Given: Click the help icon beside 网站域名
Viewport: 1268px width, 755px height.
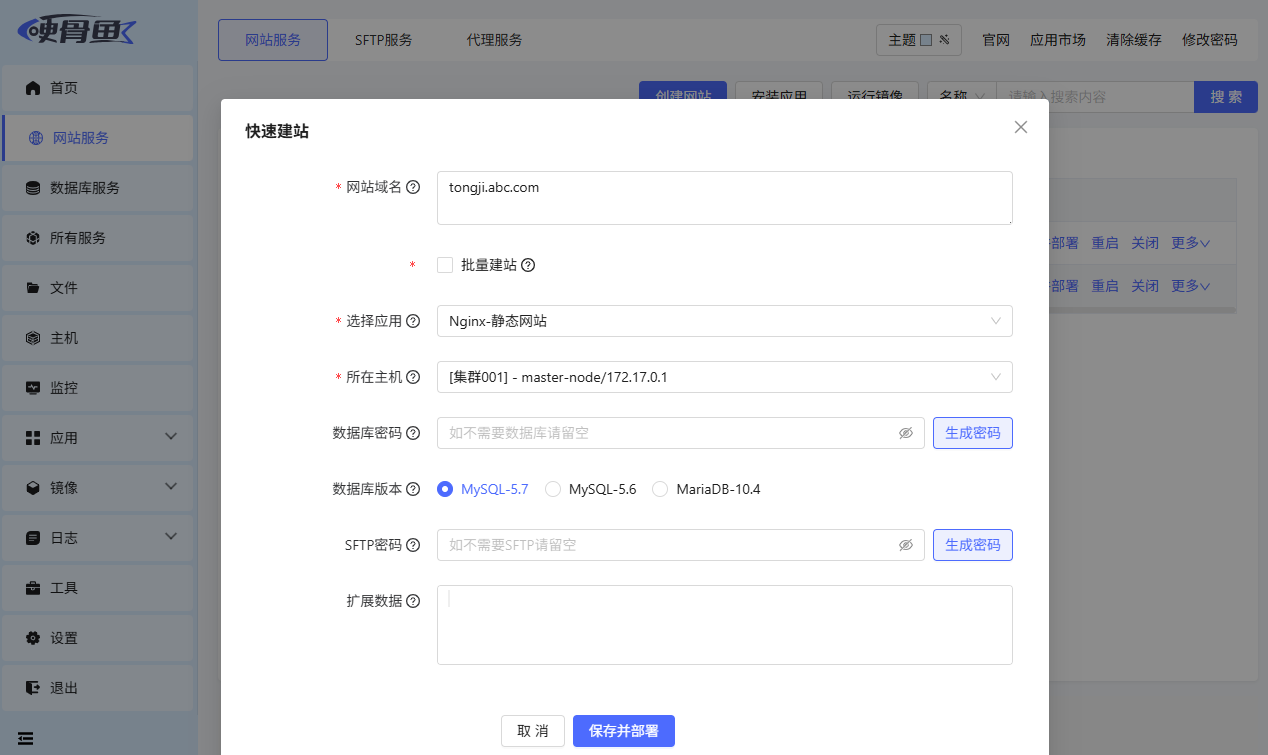Looking at the screenshot, I should [413, 187].
